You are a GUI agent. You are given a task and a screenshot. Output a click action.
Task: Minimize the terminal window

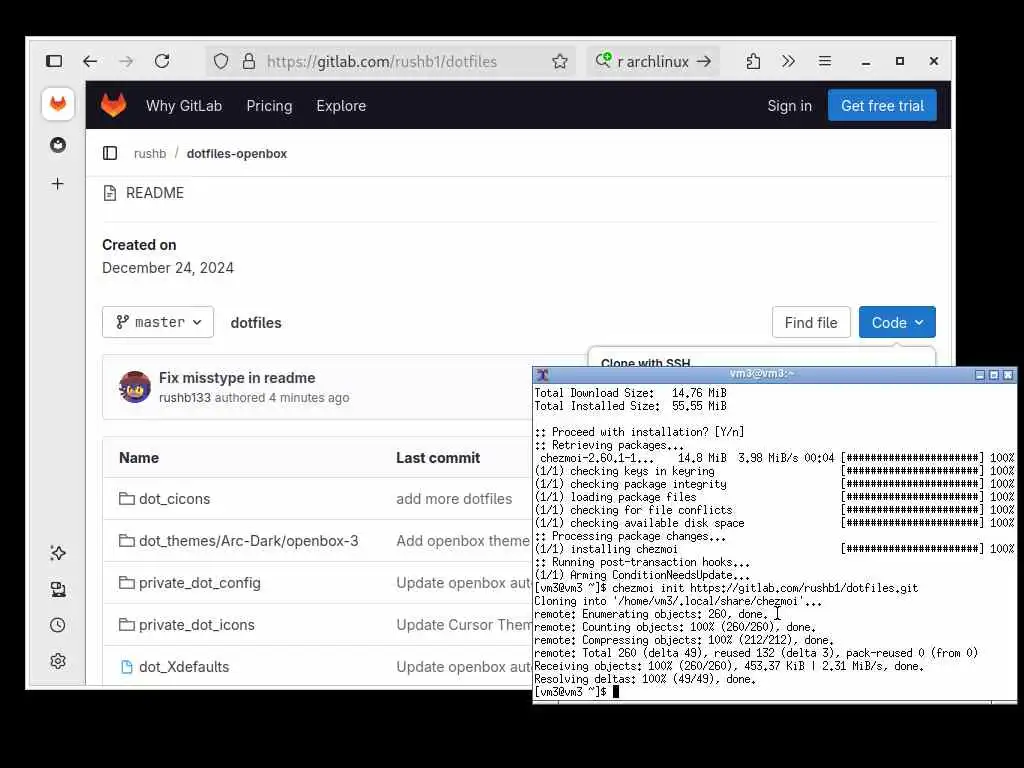[x=980, y=375]
